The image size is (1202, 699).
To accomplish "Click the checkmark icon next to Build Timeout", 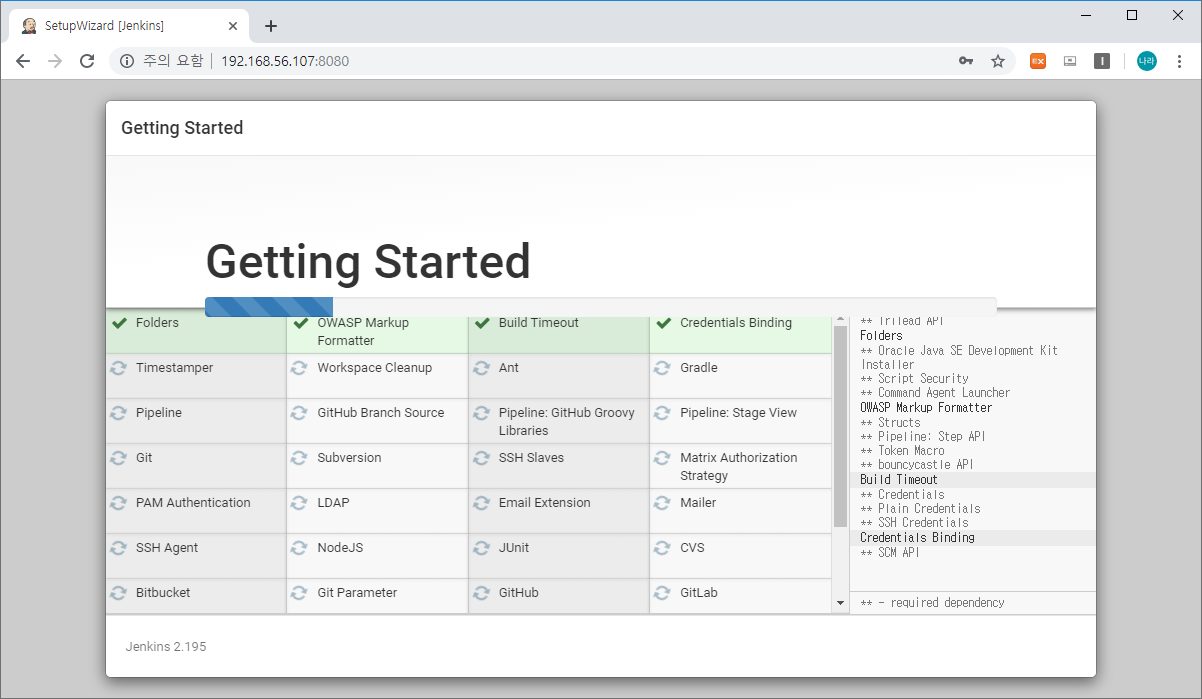I will pos(482,323).
